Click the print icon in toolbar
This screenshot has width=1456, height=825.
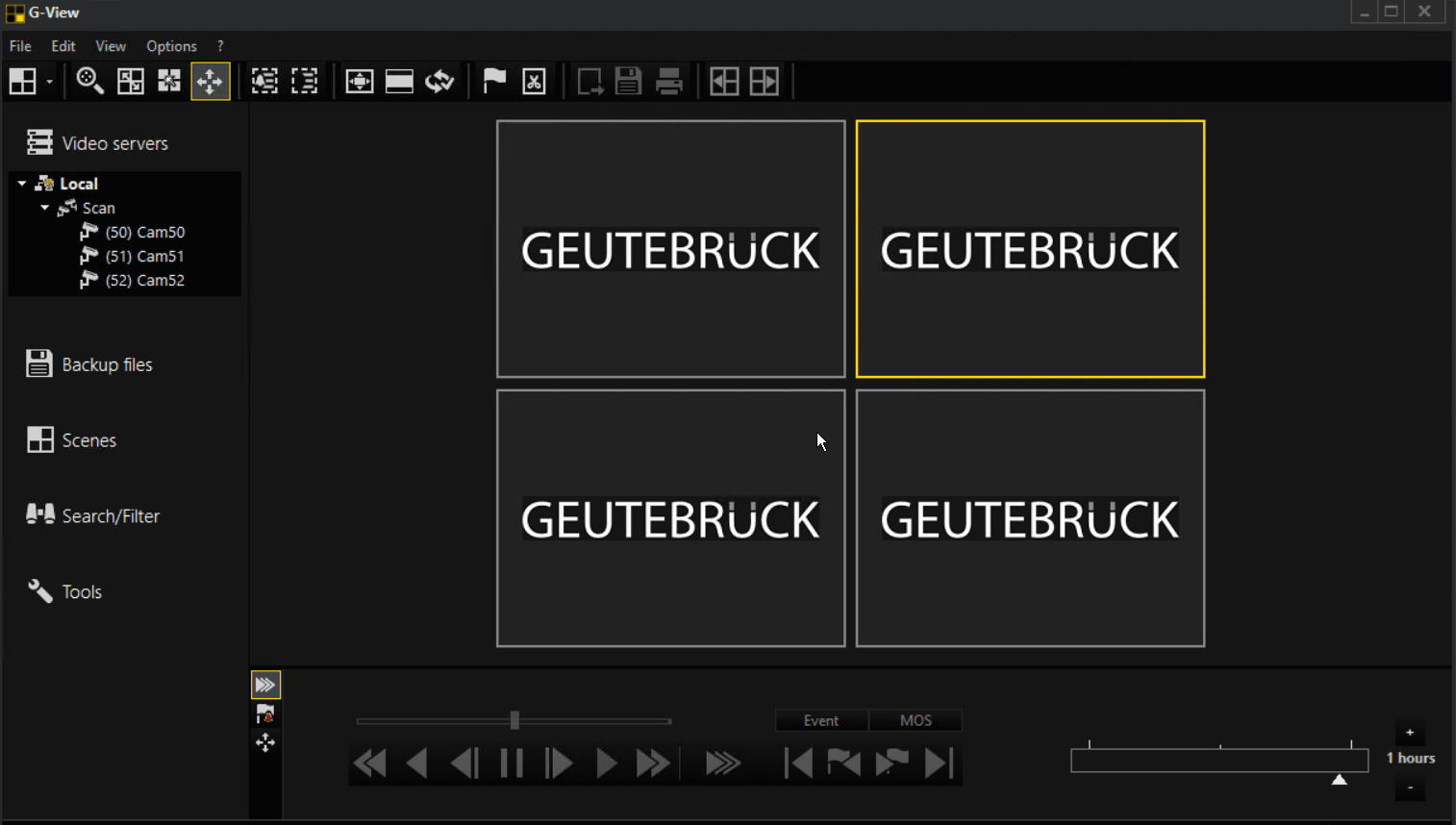(669, 82)
